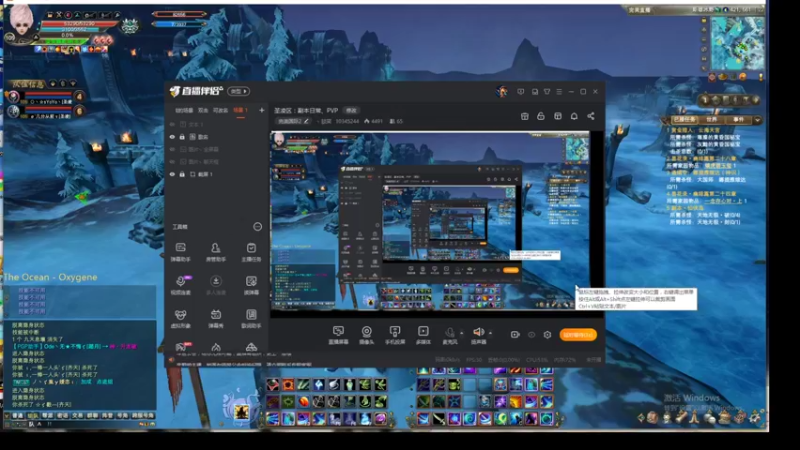Image resolution: width=800 pixels, height=450 pixels.
Task: Toggle visibility of the 文本1 source
Action: (172, 124)
